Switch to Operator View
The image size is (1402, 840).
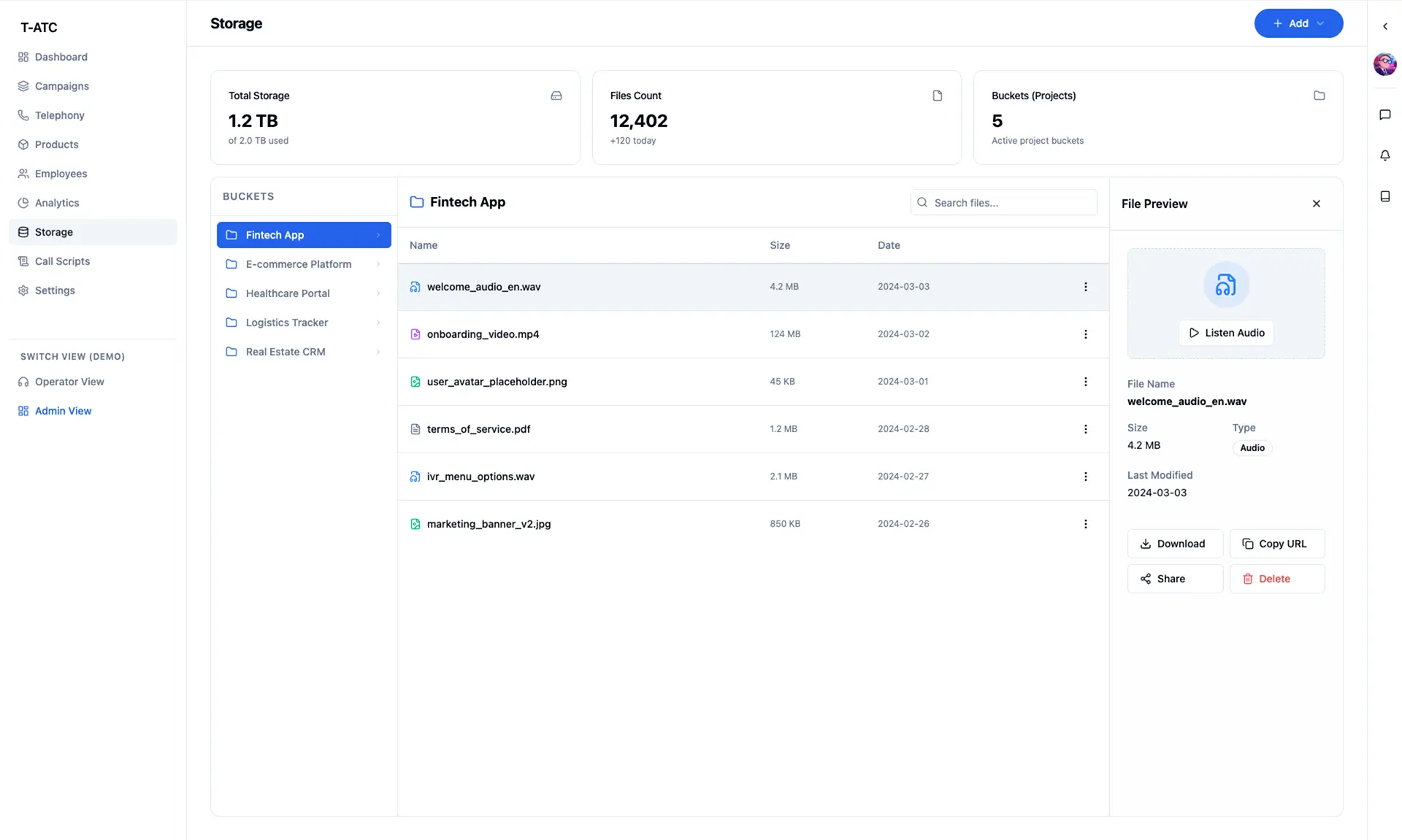pos(69,382)
